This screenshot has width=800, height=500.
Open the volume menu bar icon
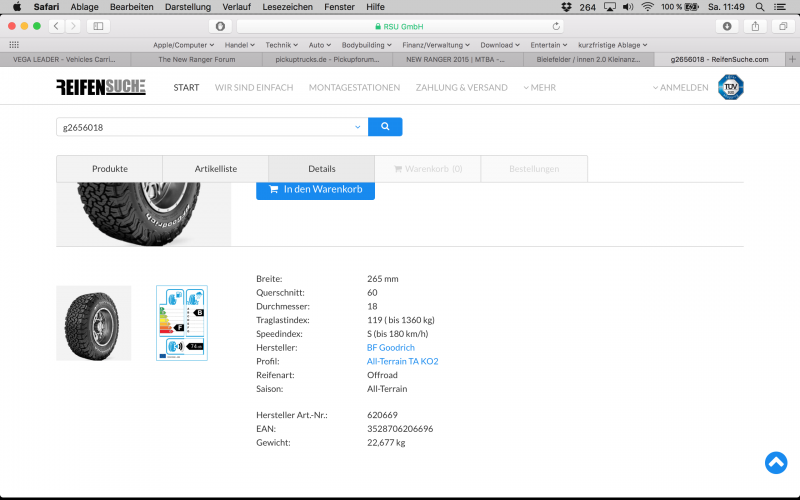click(628, 7)
